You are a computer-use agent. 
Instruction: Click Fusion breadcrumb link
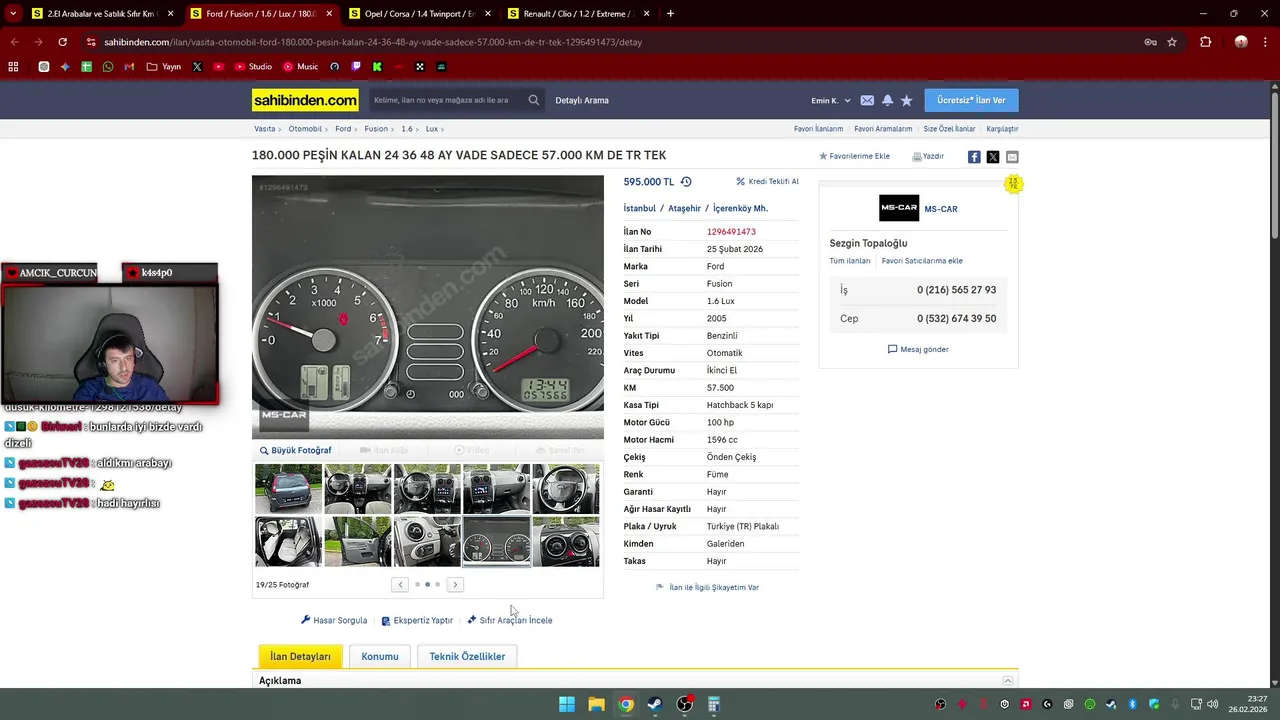tap(376, 129)
